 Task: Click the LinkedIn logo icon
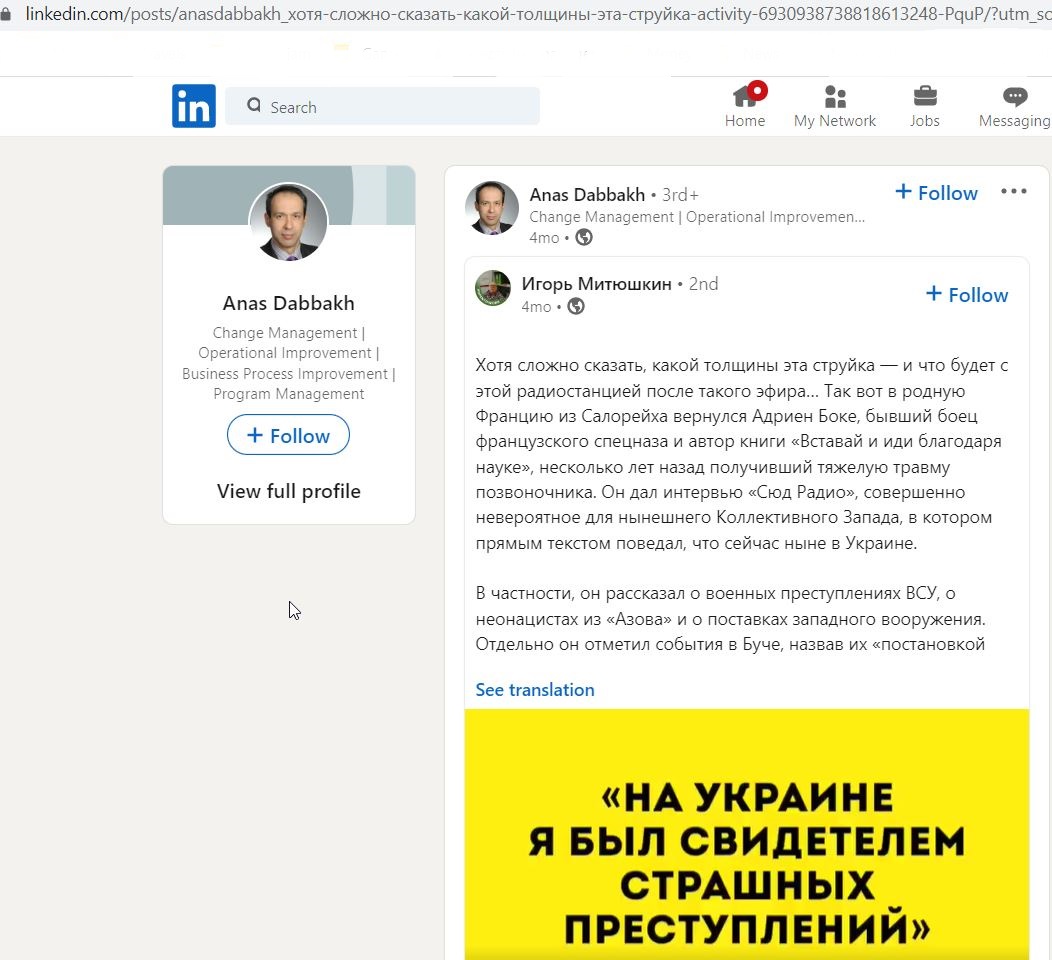[x=193, y=106]
